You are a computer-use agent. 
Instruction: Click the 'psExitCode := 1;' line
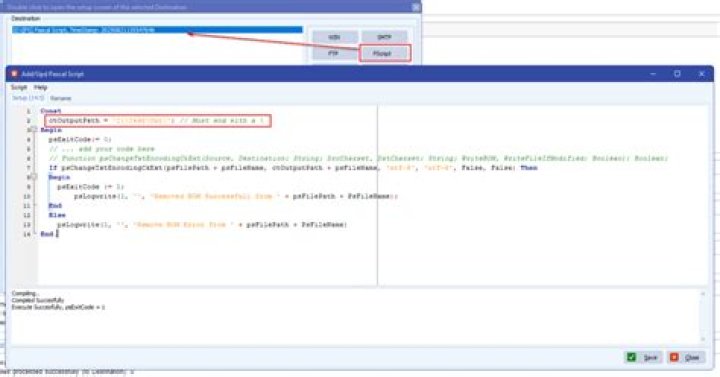90,187
